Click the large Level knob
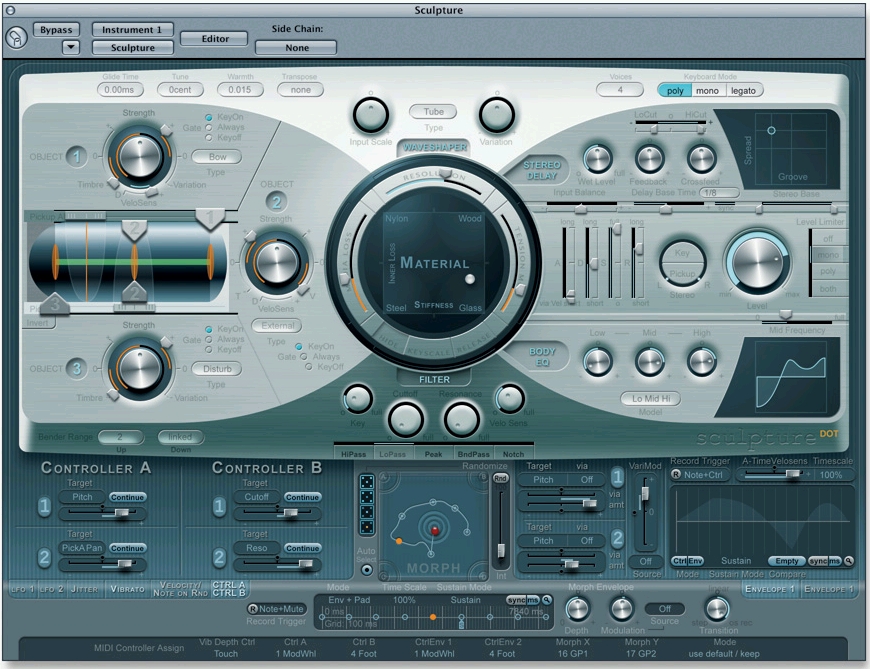This screenshot has height=669, width=870. click(757, 263)
